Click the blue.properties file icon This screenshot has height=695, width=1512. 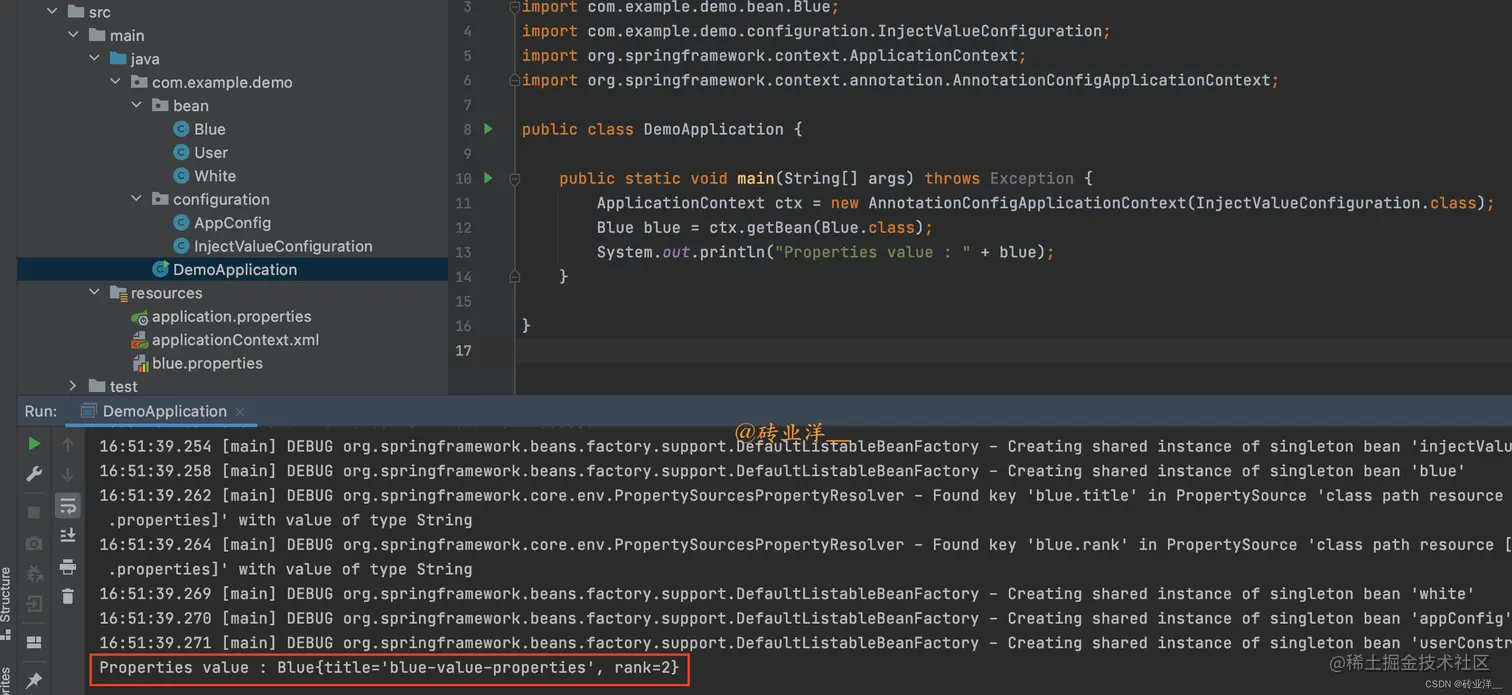point(140,363)
